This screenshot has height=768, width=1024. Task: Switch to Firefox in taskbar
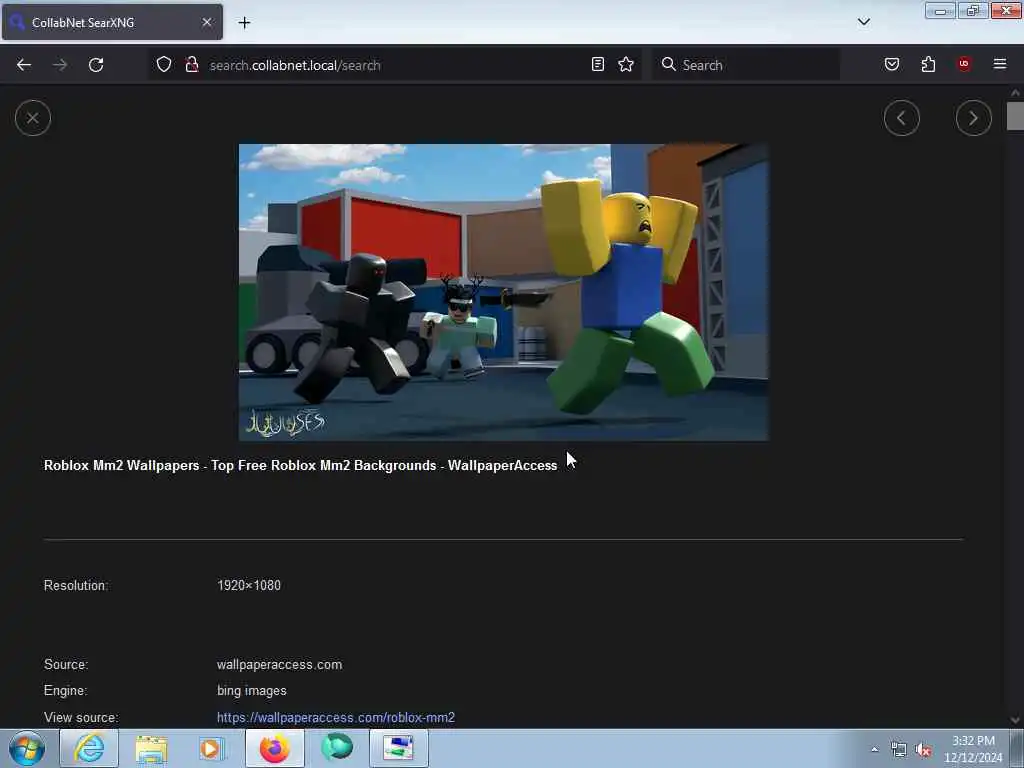pos(275,748)
